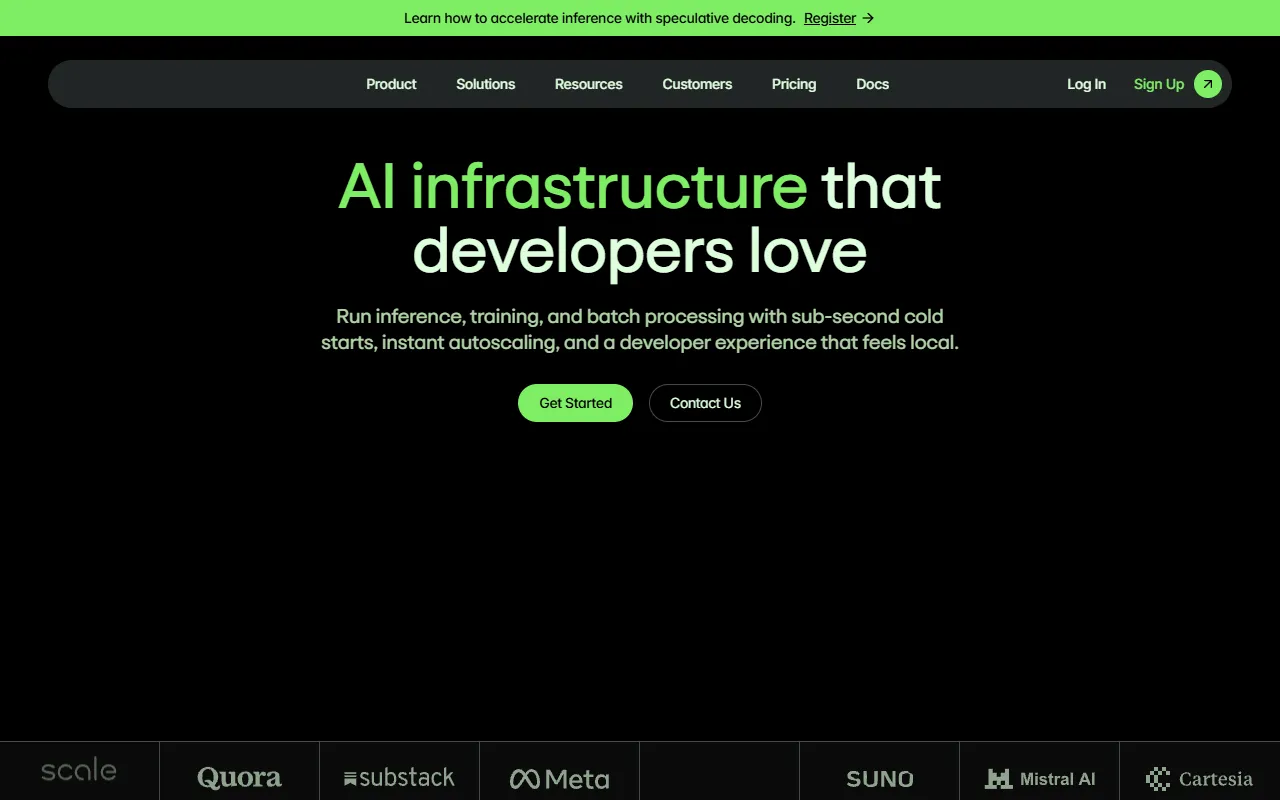Follow the Register link in the banner

tap(829, 18)
